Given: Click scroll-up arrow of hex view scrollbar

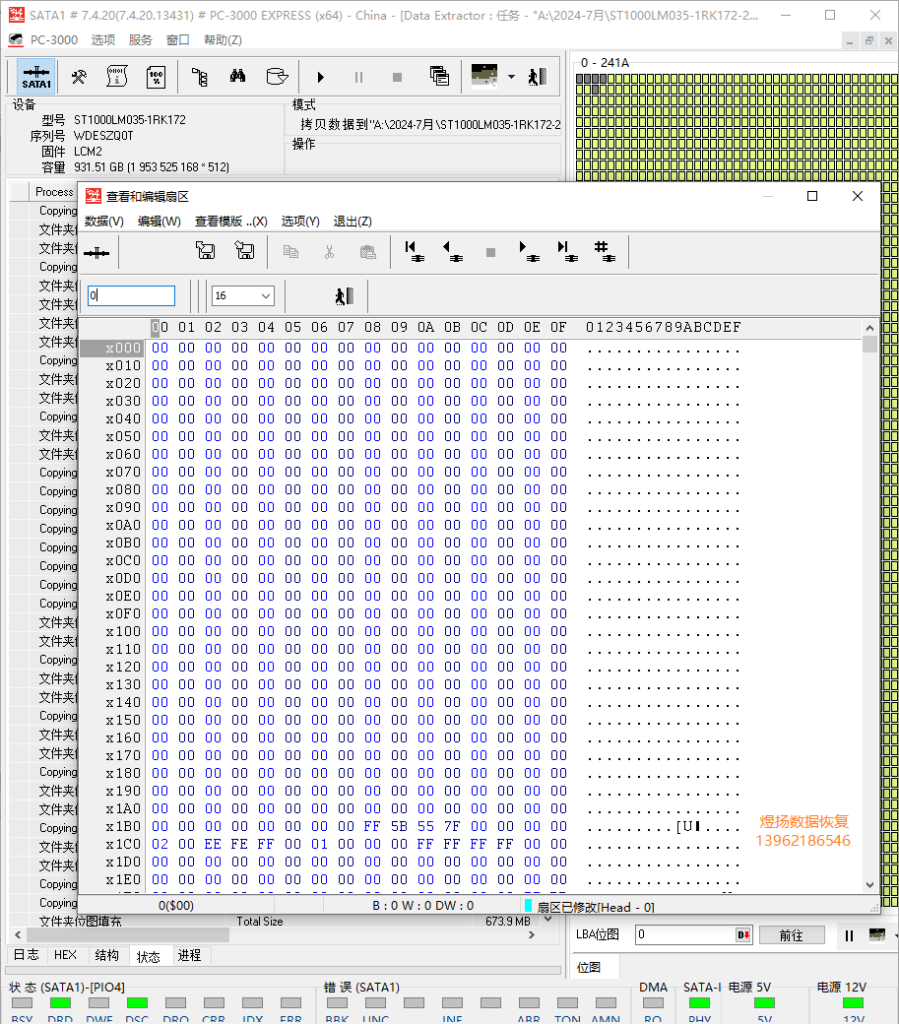Looking at the screenshot, I should (x=870, y=328).
